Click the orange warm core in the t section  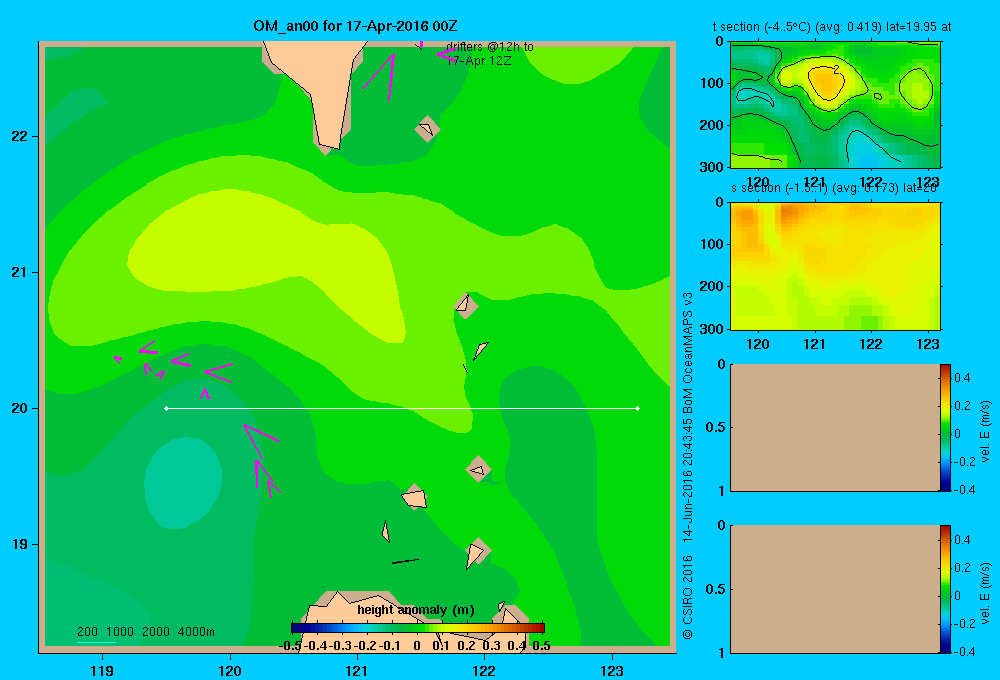[827, 83]
